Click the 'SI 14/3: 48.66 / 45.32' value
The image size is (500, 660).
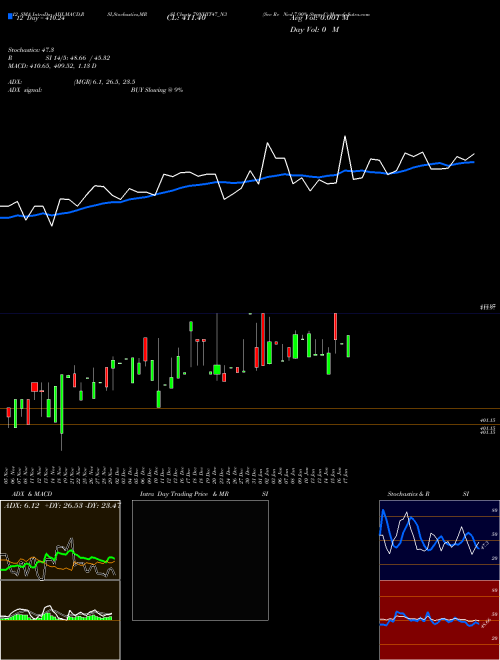pyautogui.click(x=78, y=58)
